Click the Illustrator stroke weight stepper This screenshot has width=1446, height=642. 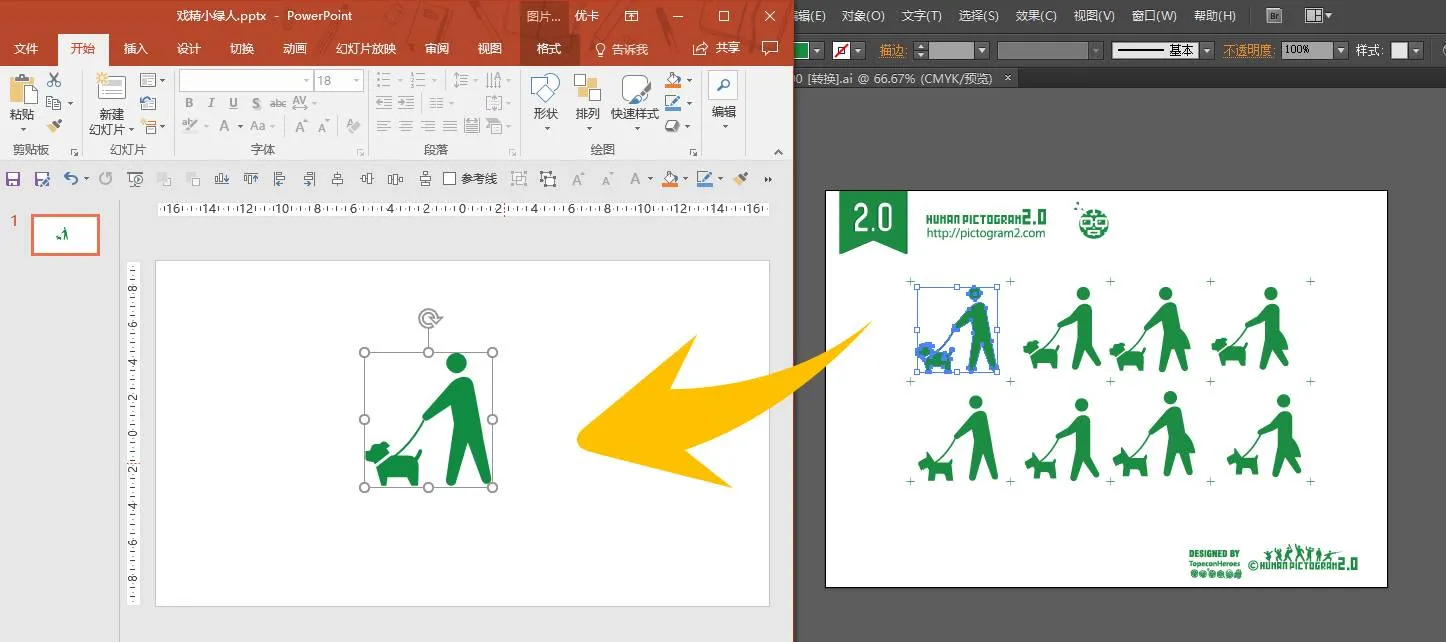[x=921, y=50]
